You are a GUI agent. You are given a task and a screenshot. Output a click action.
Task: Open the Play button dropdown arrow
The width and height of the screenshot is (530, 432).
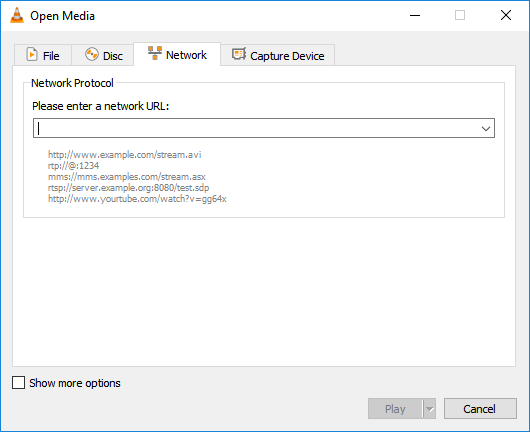point(430,409)
